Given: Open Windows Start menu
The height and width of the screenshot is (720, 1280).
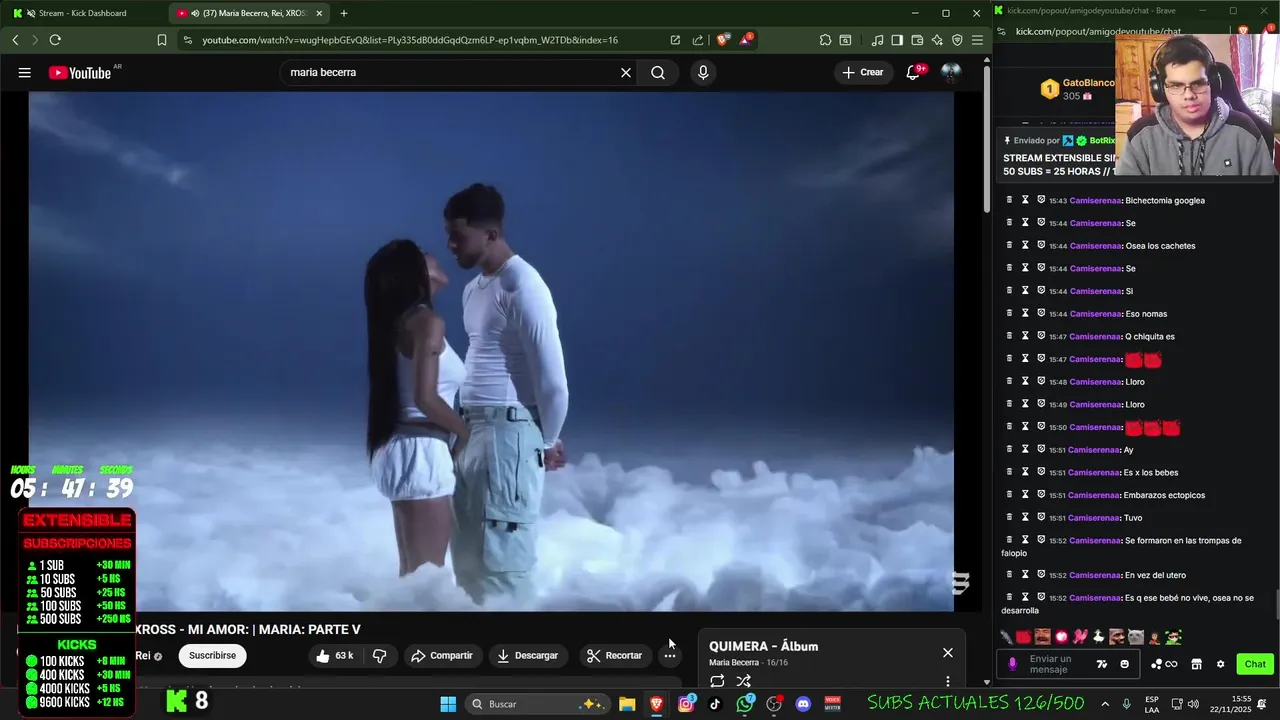Looking at the screenshot, I should point(448,704).
